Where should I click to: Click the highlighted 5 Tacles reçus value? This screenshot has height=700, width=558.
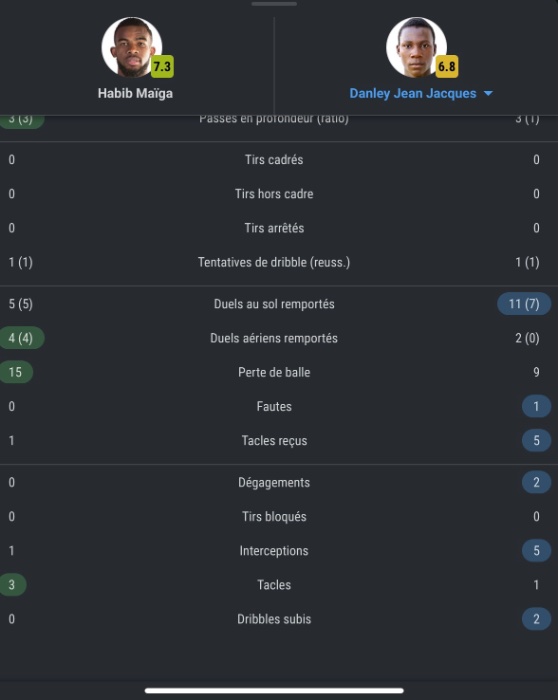[x=537, y=441]
